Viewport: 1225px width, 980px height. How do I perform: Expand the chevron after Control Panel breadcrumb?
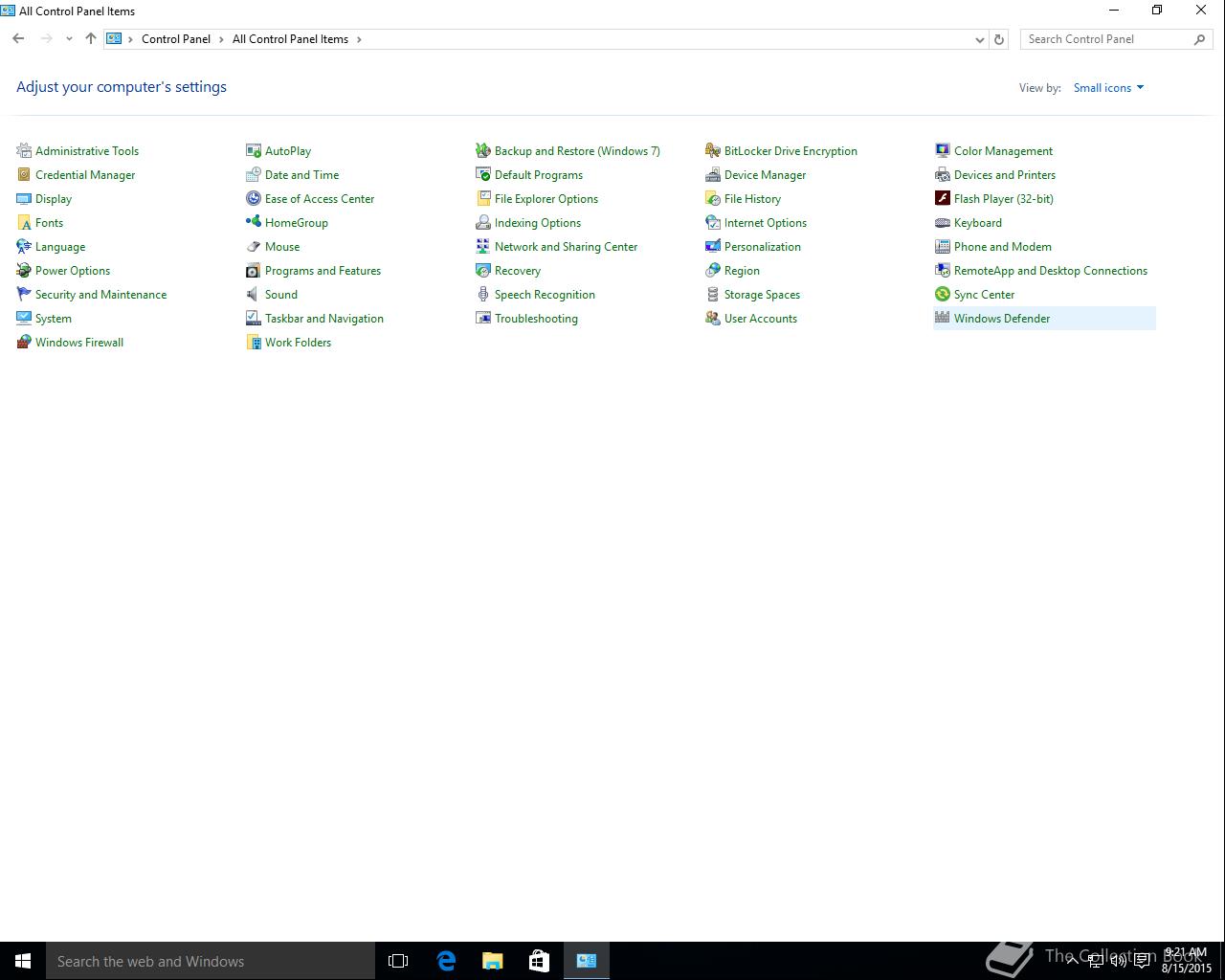pyautogui.click(x=222, y=39)
